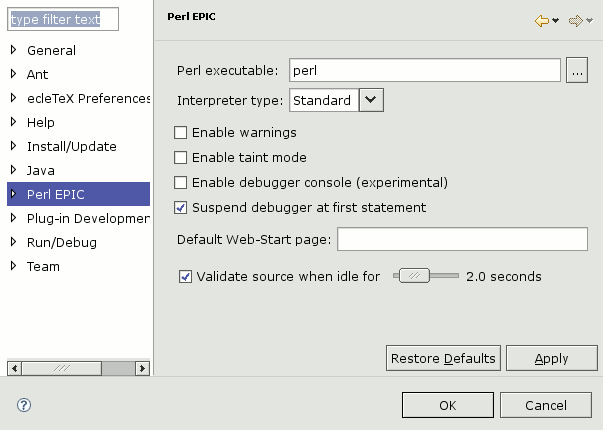603x430 pixels.
Task: Expand the Ant tree node
Action: [13, 73]
